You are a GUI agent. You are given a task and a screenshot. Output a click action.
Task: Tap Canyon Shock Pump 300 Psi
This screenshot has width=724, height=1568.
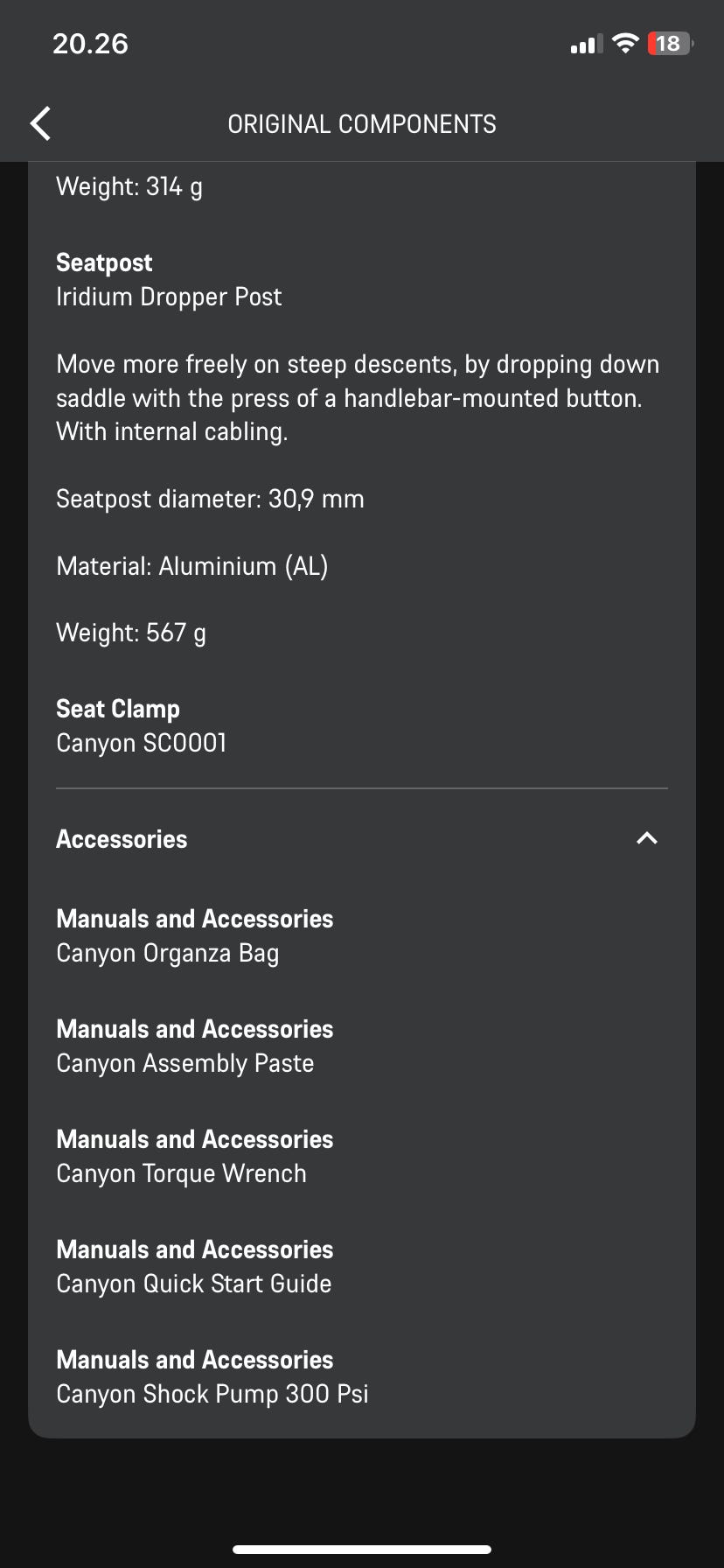coord(212,1394)
